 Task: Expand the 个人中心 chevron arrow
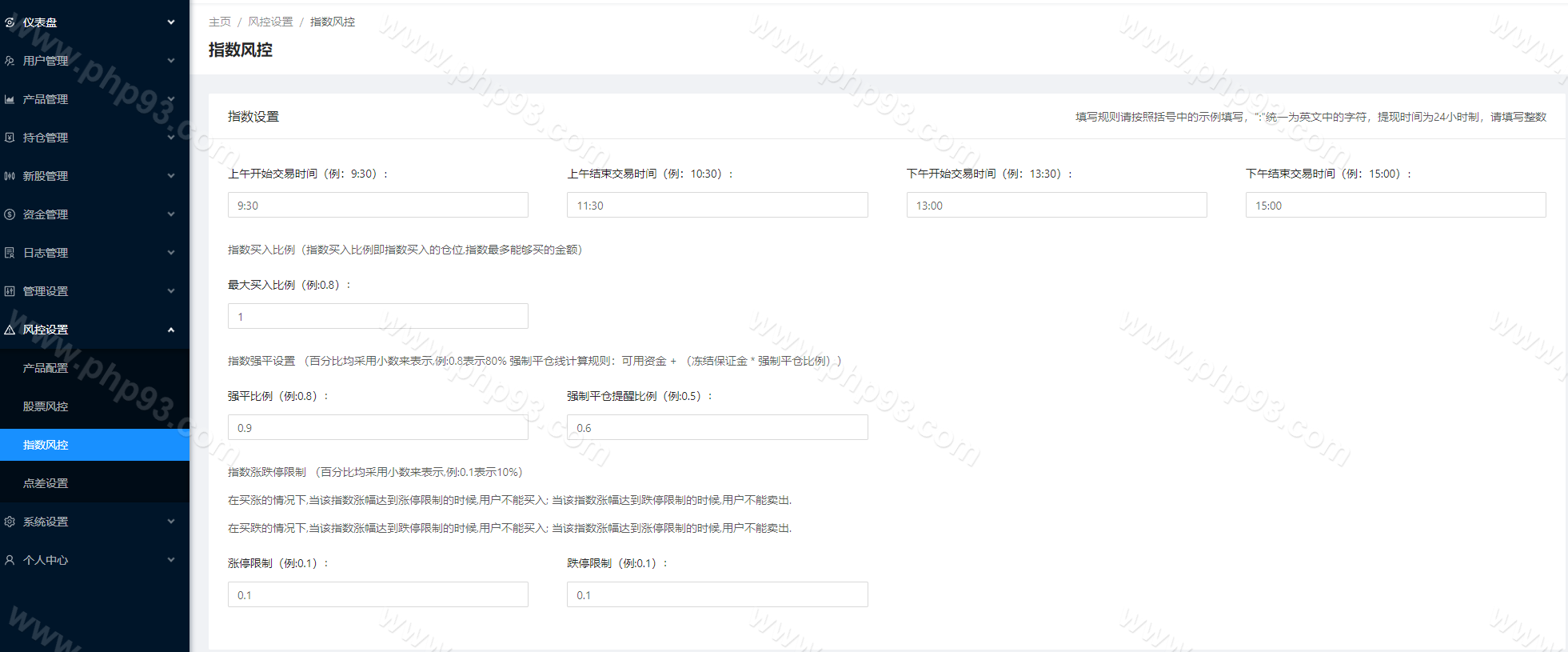(x=171, y=560)
